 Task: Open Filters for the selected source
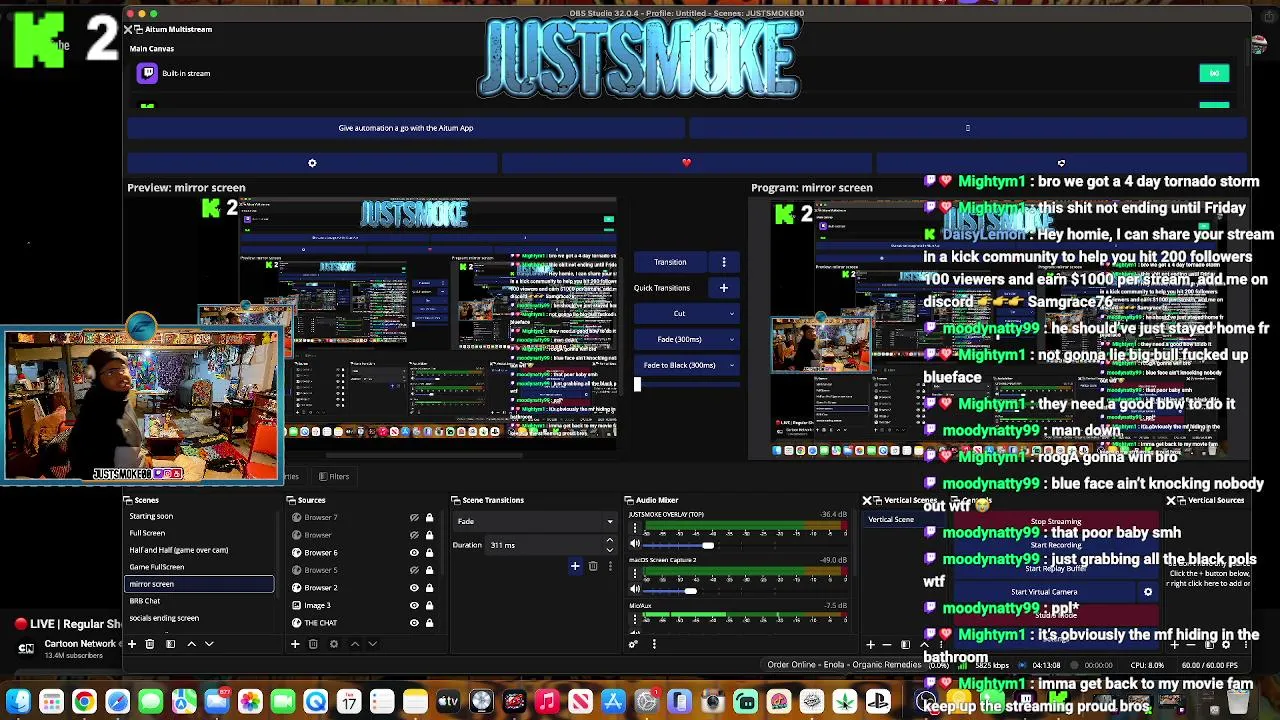click(x=333, y=477)
